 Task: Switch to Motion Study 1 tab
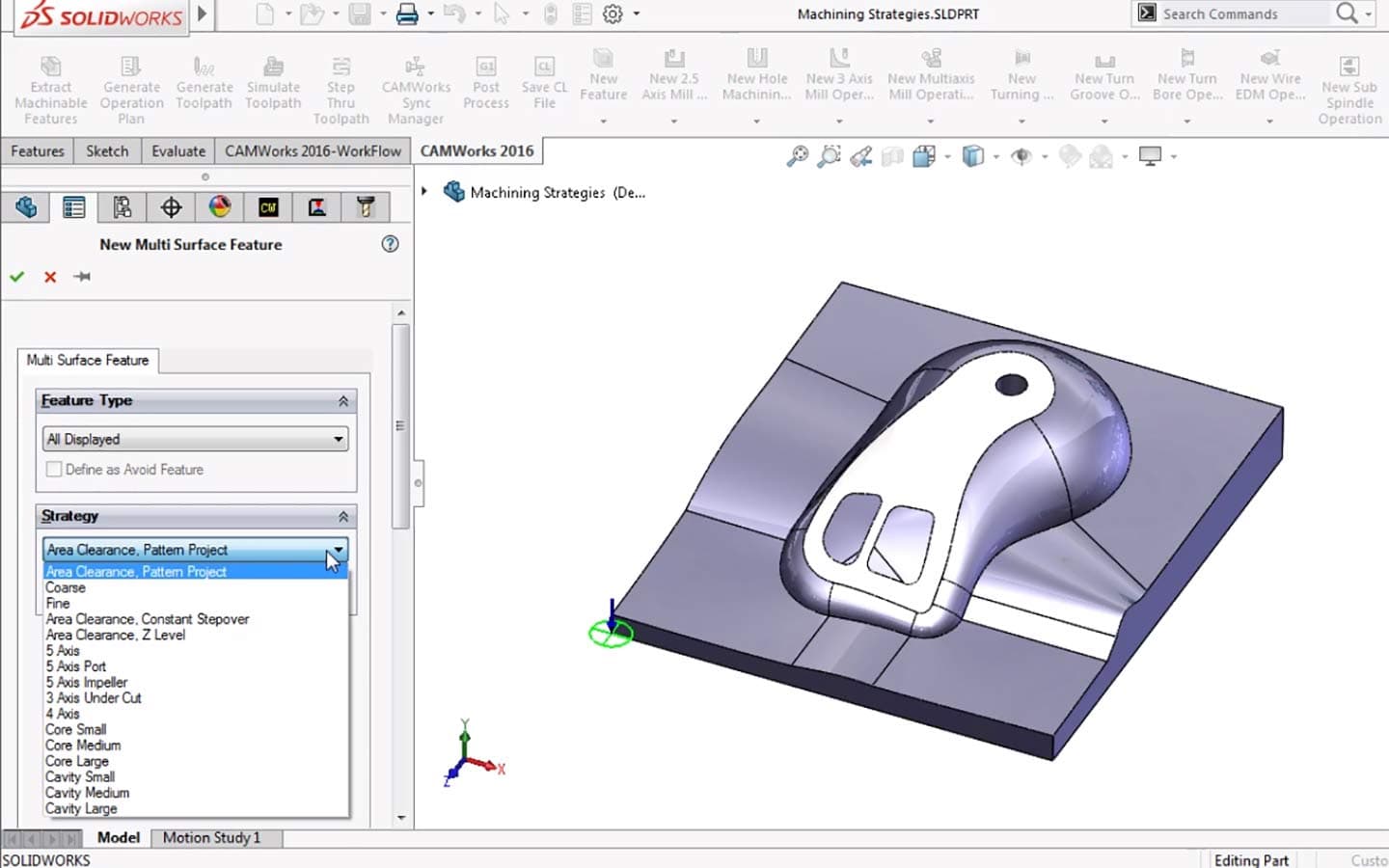(x=211, y=837)
